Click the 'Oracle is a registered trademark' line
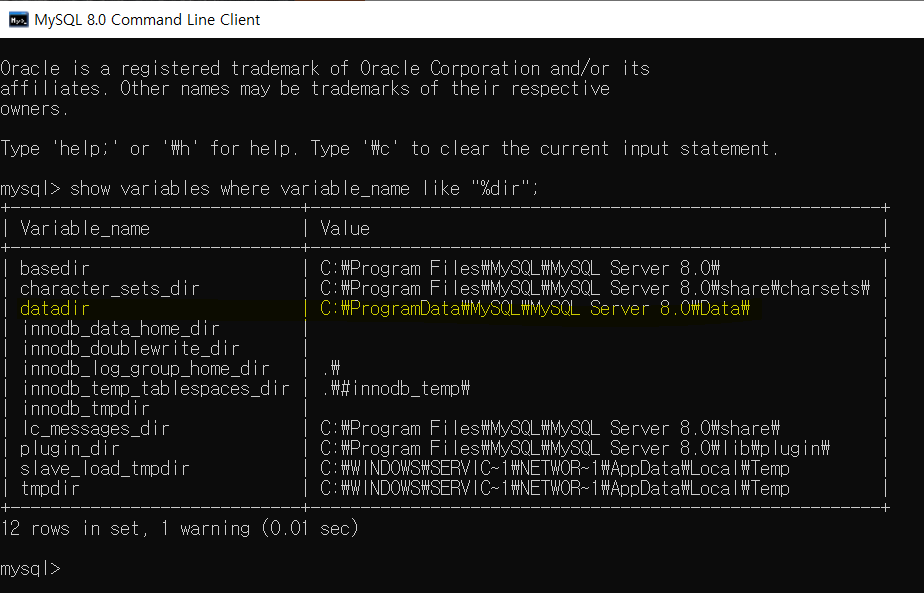Screen dimensions: 924x593 (325, 69)
